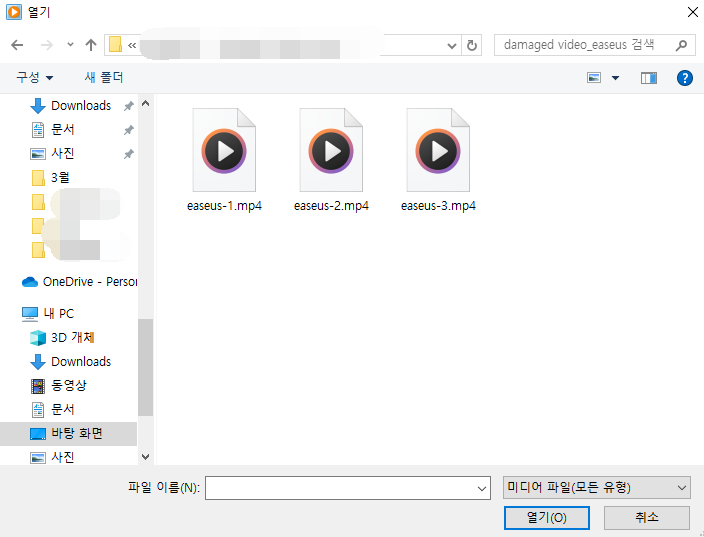Close the 열기 dialog
The image size is (704, 537).
point(693,12)
